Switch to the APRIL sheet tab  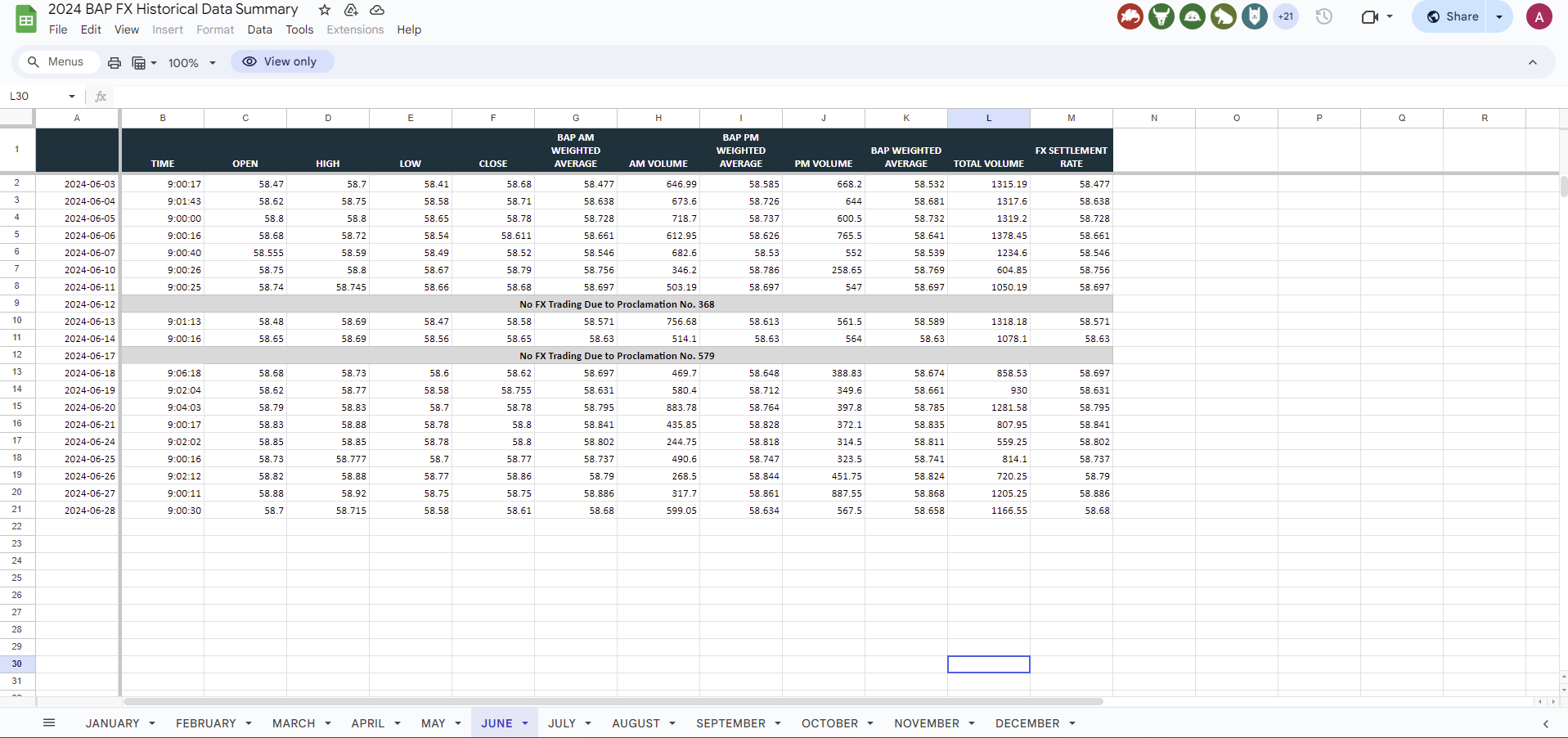(x=368, y=723)
